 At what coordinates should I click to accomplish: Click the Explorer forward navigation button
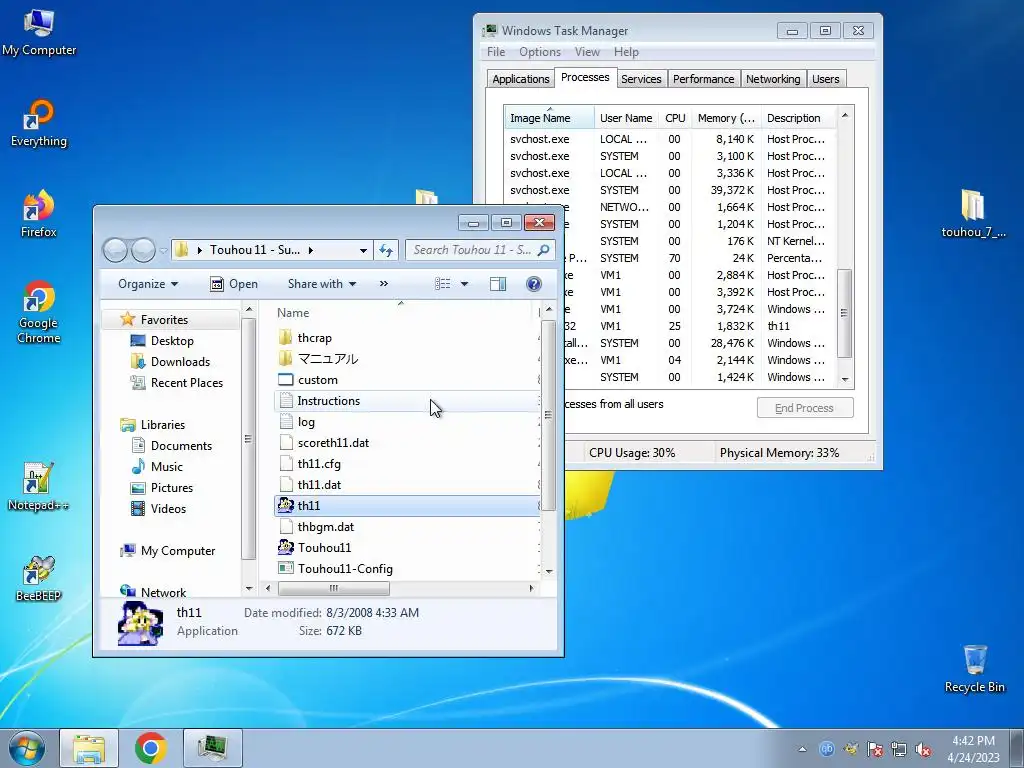click(143, 250)
